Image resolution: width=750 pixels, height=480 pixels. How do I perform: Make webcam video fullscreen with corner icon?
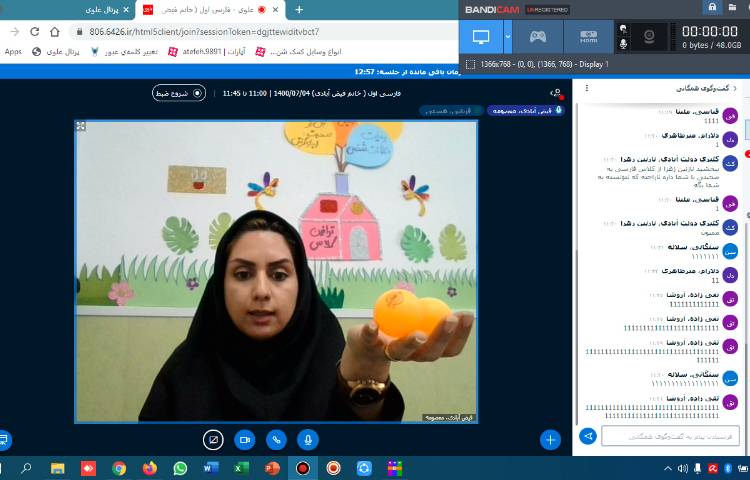[x=81, y=126]
